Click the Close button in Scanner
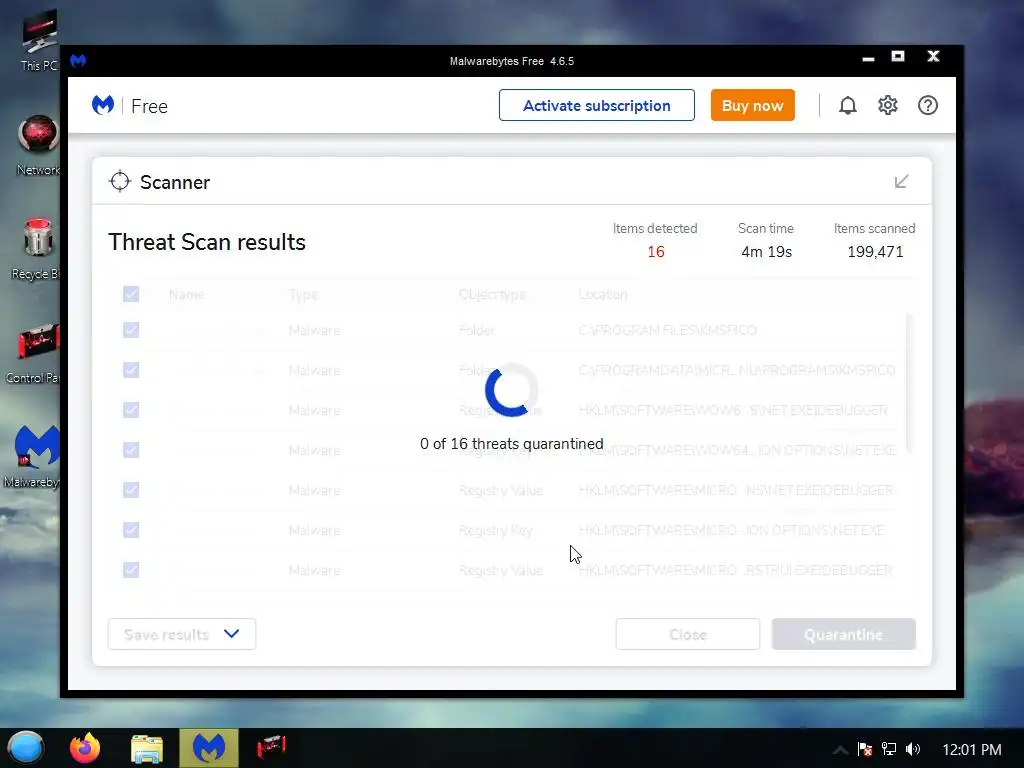 coord(688,634)
